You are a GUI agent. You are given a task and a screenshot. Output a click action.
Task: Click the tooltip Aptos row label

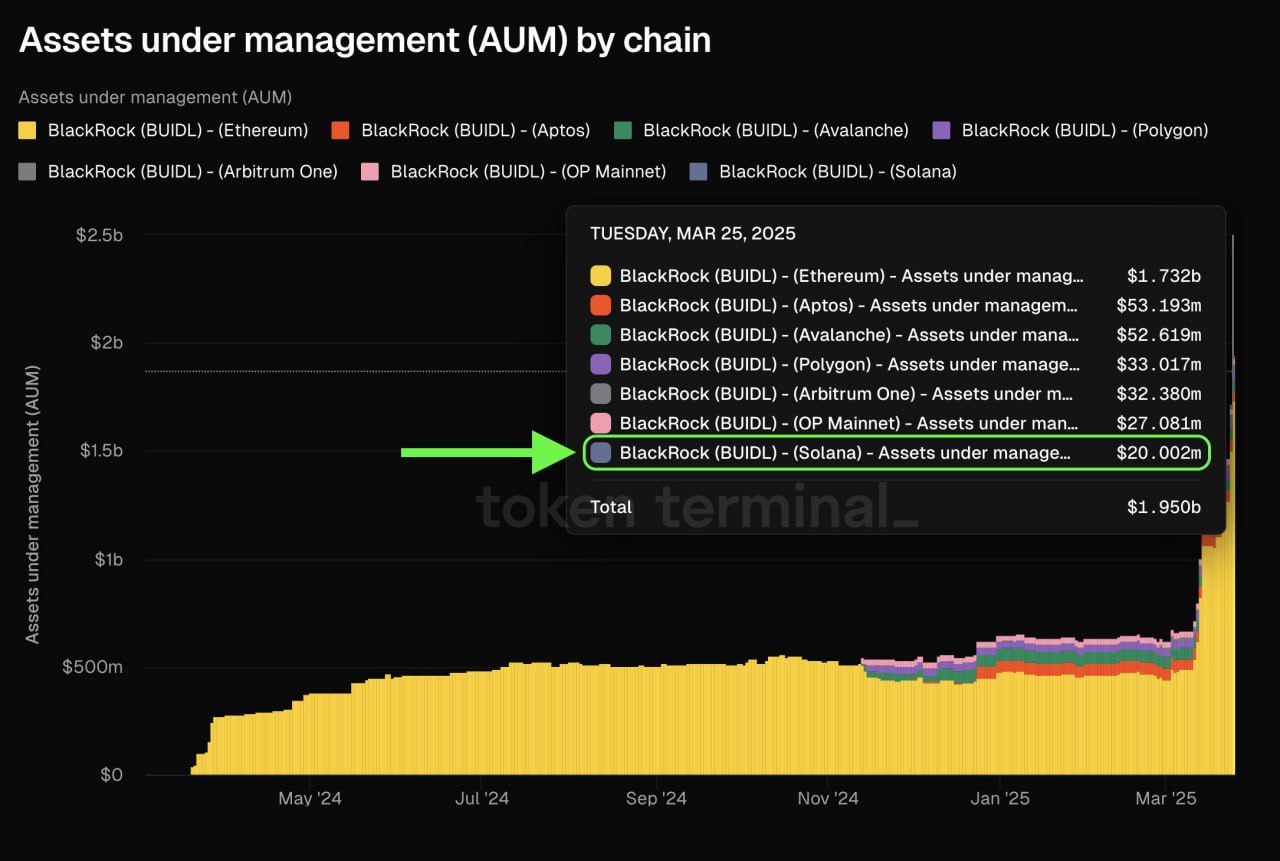(849, 306)
